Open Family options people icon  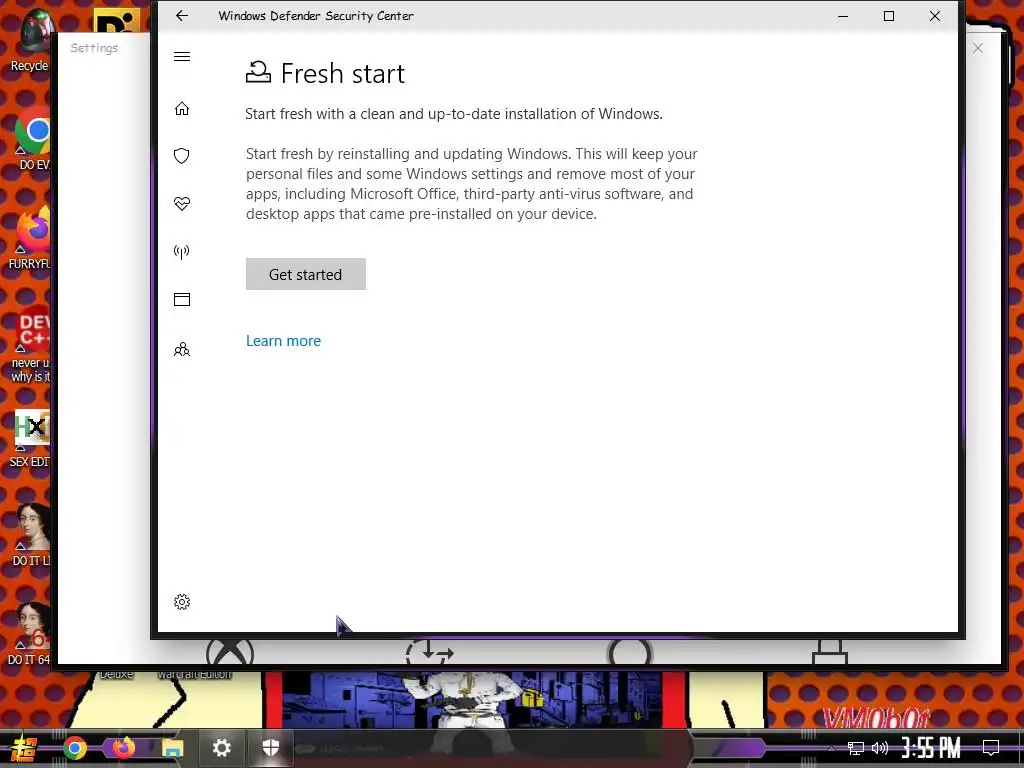pos(182,349)
